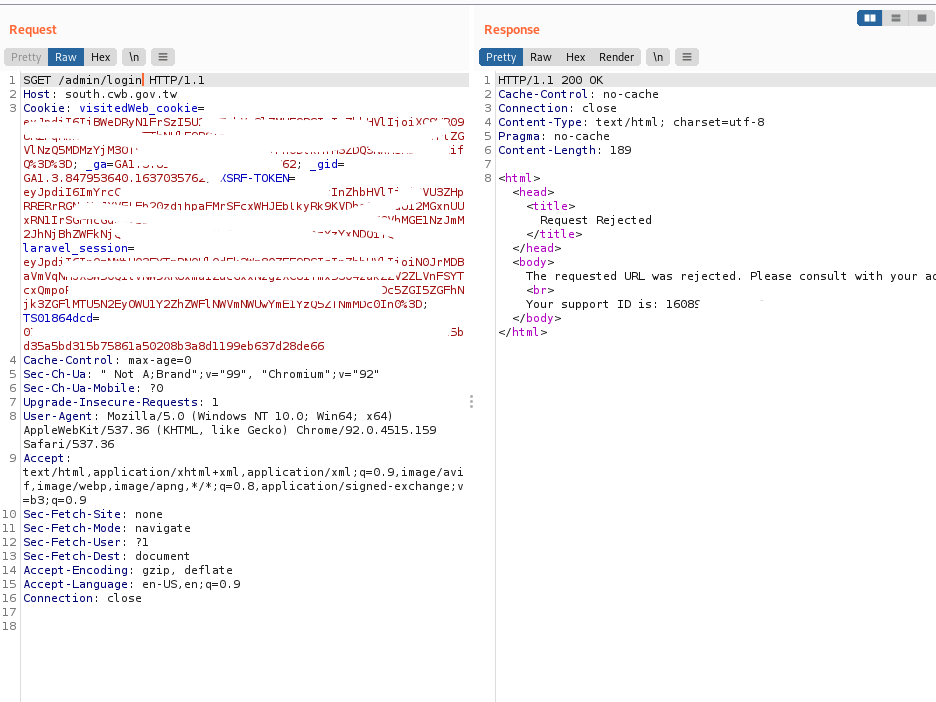
Task: Click the 'Your support ID is' line
Action: point(612,304)
